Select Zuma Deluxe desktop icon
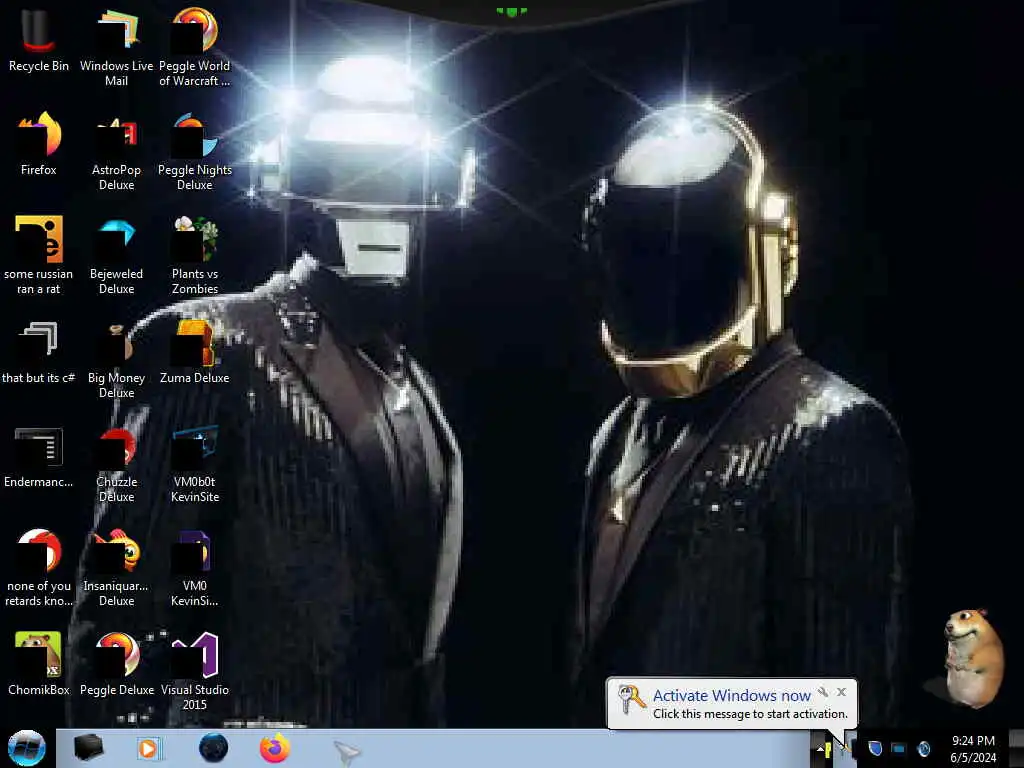The image size is (1024, 768). (x=194, y=351)
